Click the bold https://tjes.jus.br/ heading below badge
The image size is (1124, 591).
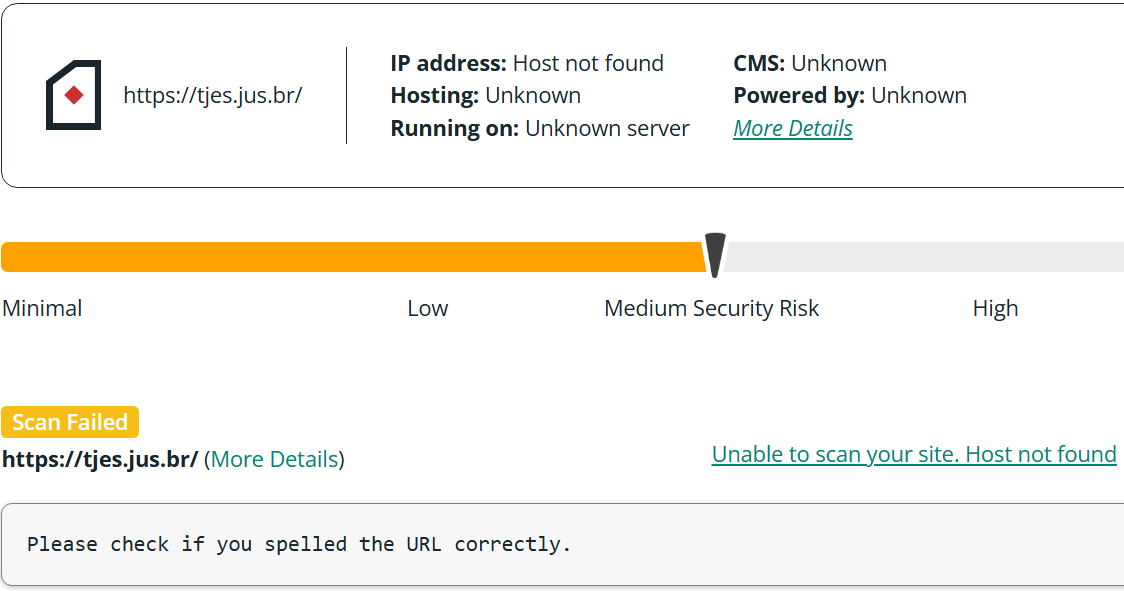(100, 459)
